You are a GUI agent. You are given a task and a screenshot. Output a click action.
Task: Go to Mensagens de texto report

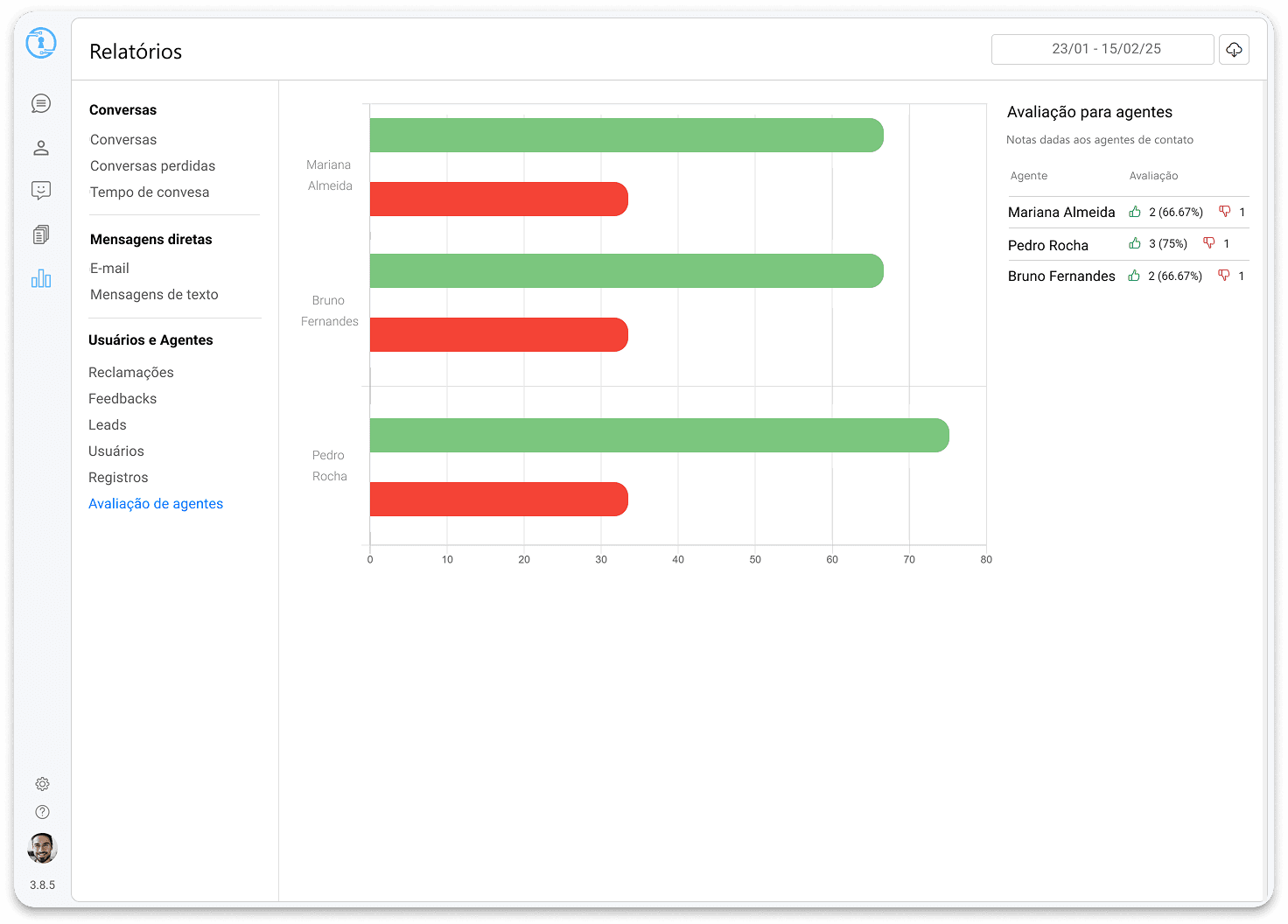tap(154, 295)
